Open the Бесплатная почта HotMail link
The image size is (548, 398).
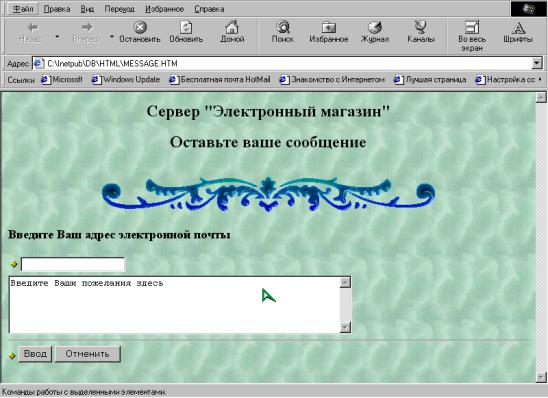(x=220, y=80)
